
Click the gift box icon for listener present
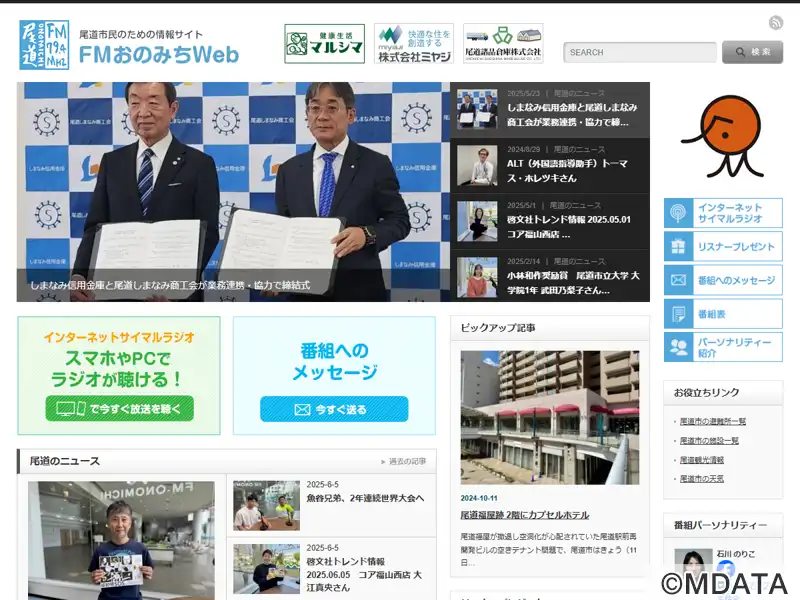[678, 246]
